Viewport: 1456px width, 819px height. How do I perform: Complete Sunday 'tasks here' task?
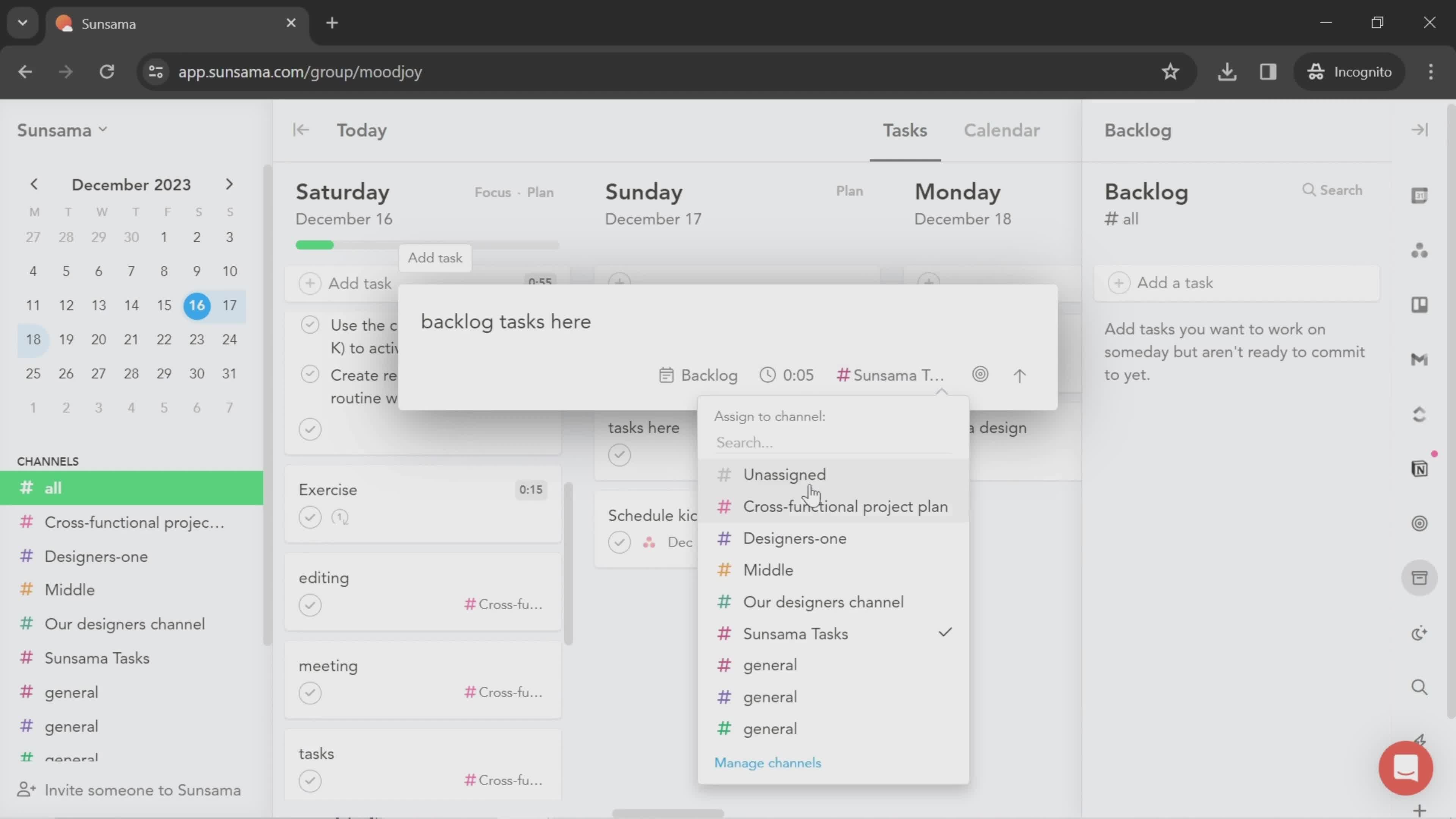[x=620, y=455]
